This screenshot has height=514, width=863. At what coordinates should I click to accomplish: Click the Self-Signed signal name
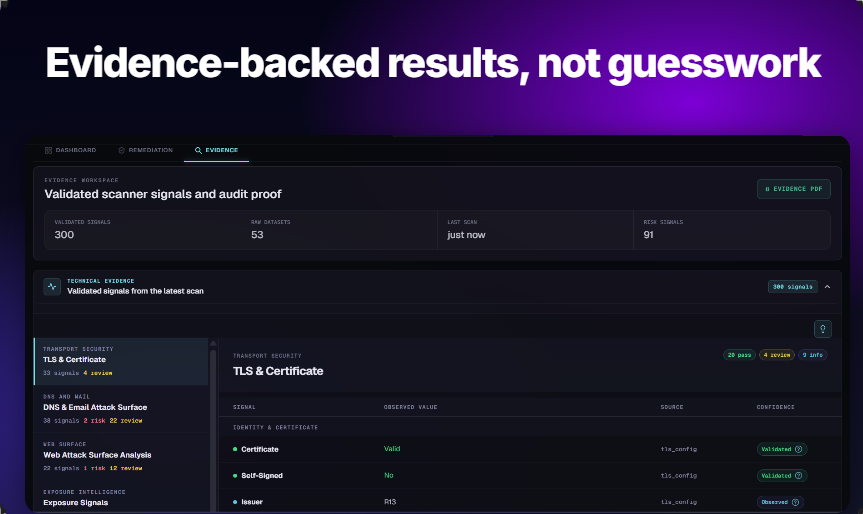(262, 475)
